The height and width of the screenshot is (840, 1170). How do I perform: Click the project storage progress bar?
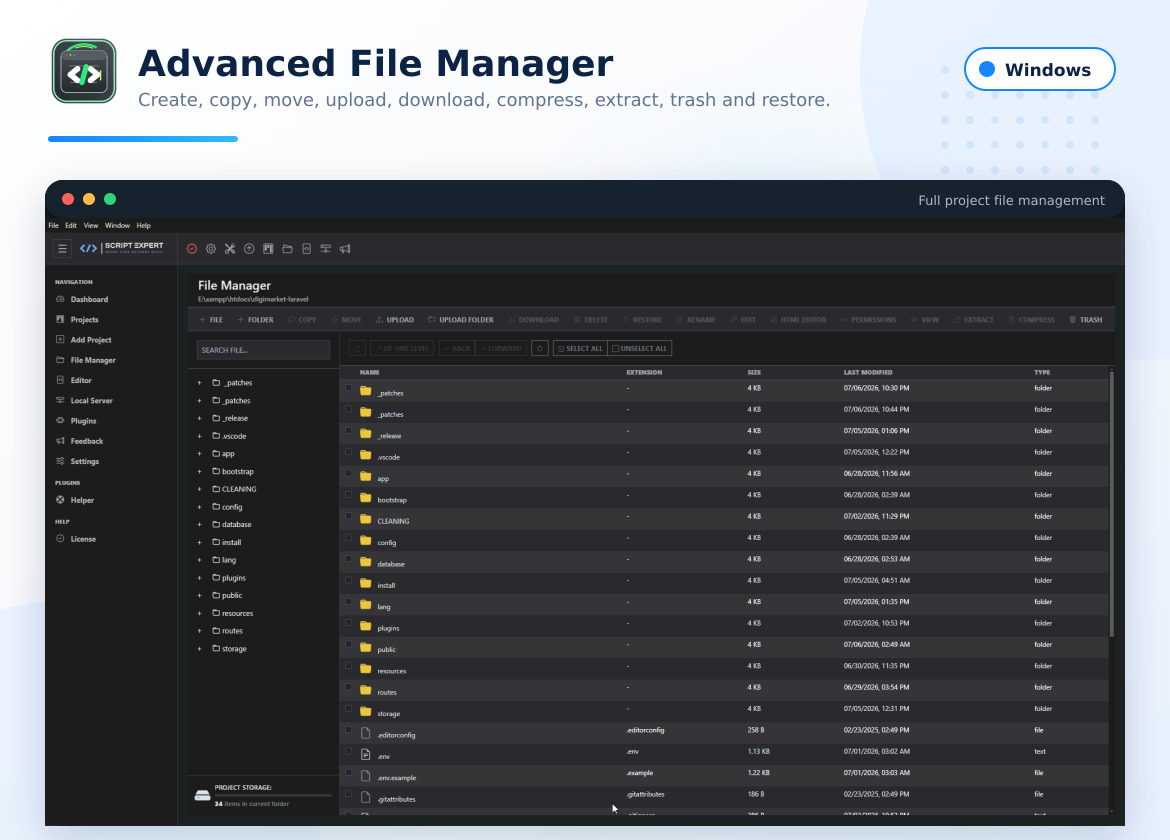(273, 795)
